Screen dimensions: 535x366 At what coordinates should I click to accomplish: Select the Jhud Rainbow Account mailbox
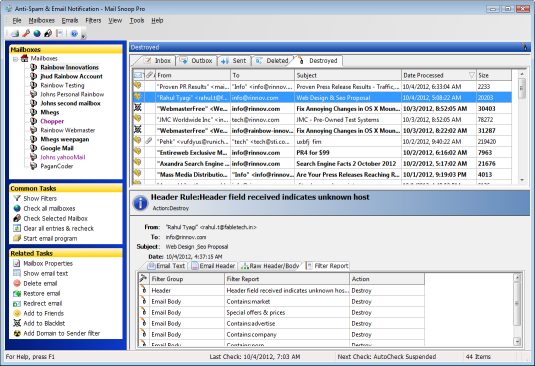(71, 76)
